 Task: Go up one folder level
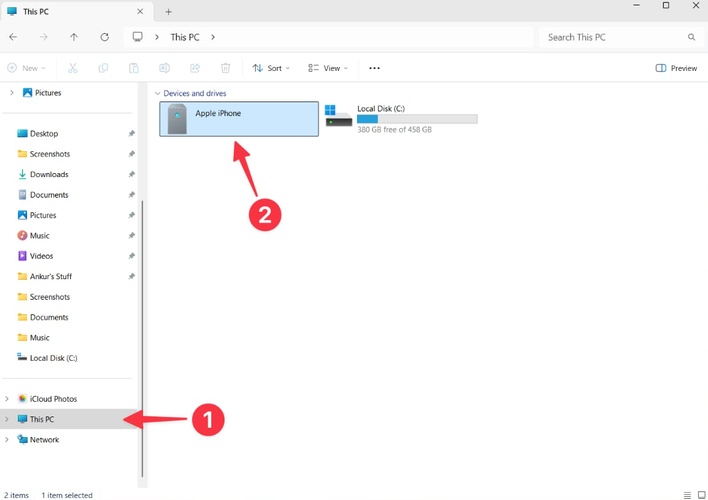(74, 37)
